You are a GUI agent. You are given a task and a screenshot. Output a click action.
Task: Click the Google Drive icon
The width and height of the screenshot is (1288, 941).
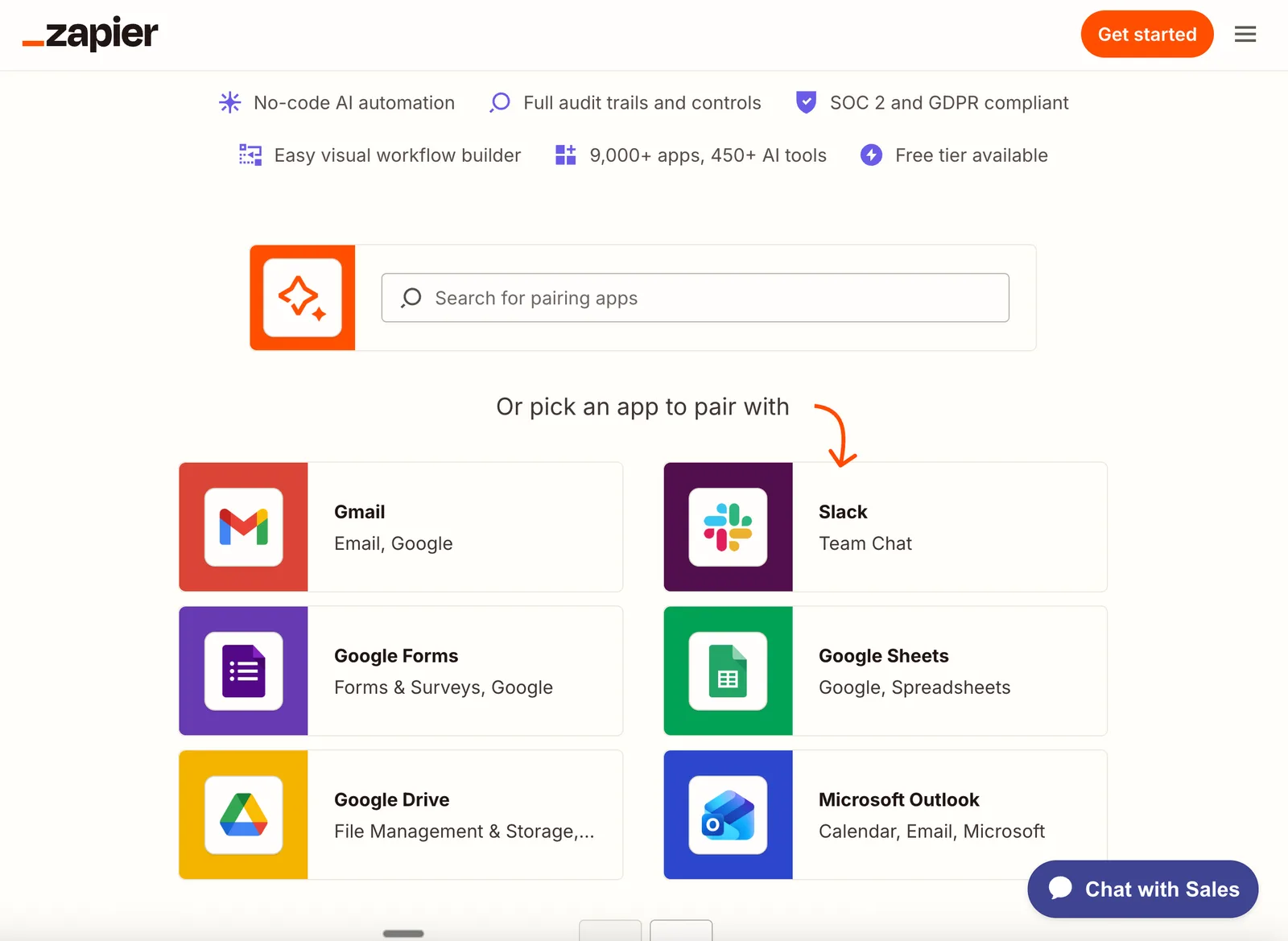point(243,815)
